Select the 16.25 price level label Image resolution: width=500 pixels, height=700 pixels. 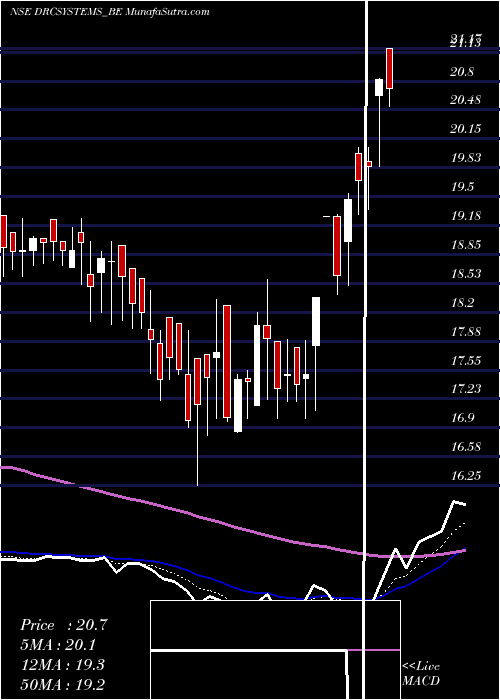pyautogui.click(x=466, y=476)
